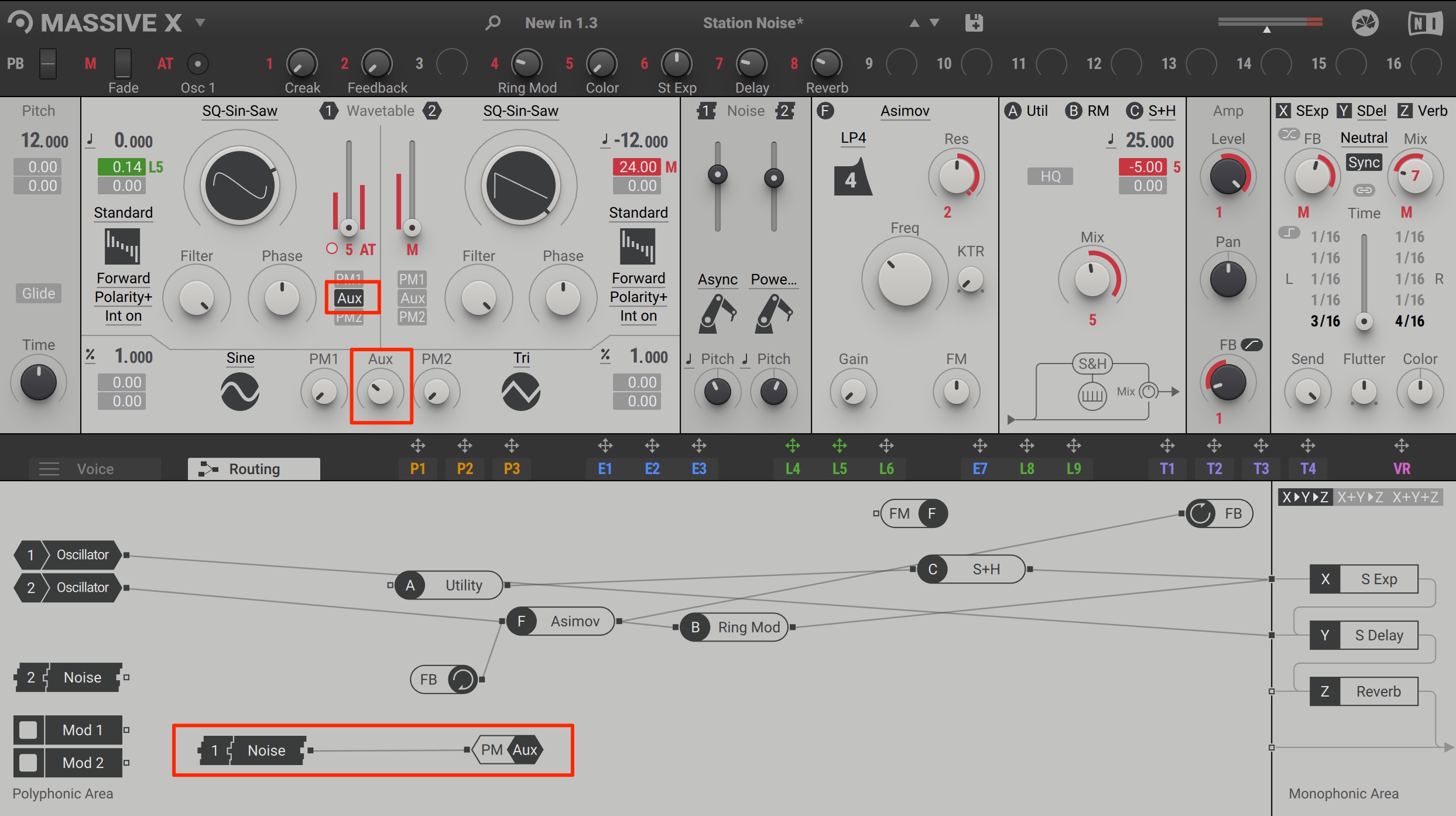
Task: Click the E1 drag-assign crosshair icon
Action: 605,446
